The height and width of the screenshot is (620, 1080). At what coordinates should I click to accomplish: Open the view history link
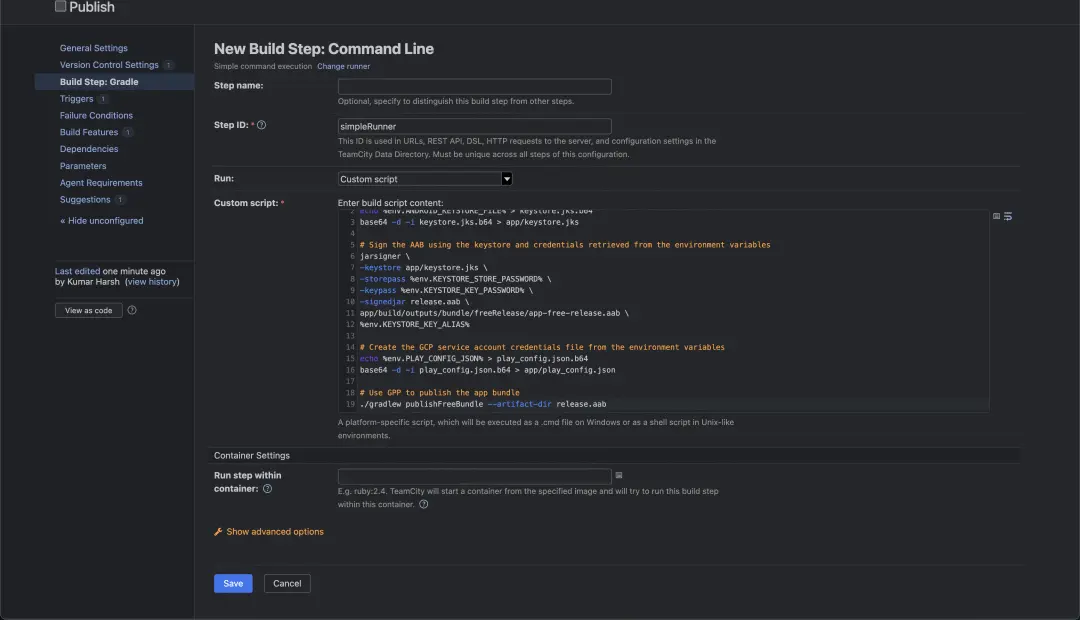152,282
